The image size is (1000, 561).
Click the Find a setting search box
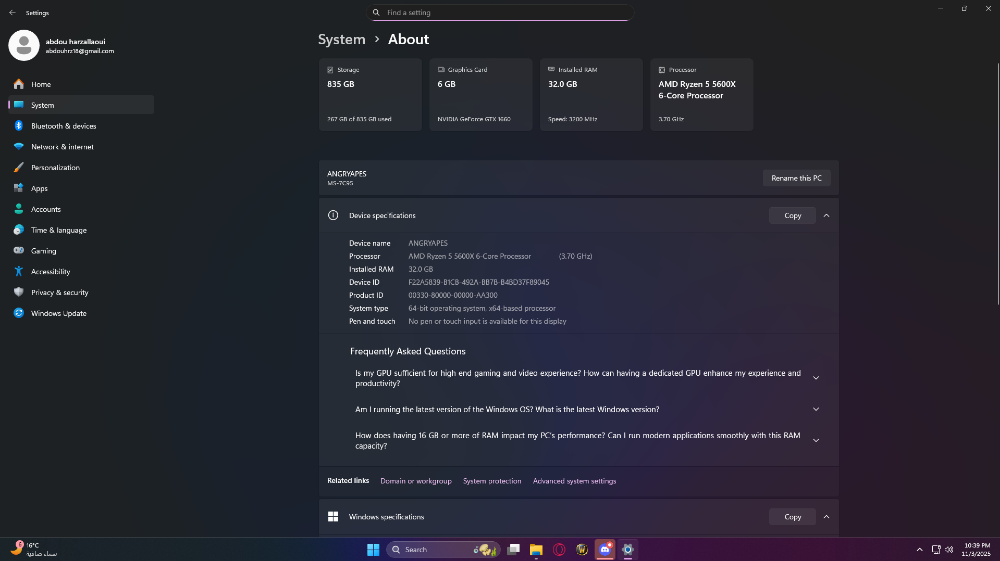click(500, 13)
